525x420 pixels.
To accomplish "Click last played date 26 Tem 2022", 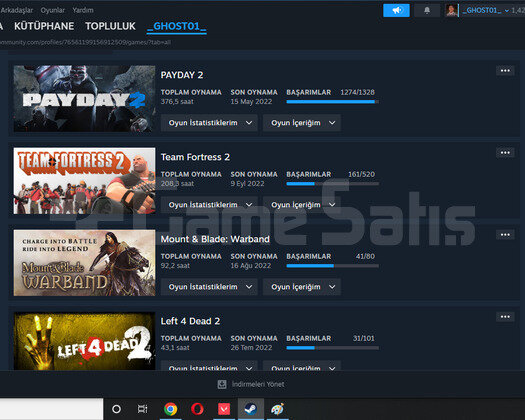I will tap(251, 348).
